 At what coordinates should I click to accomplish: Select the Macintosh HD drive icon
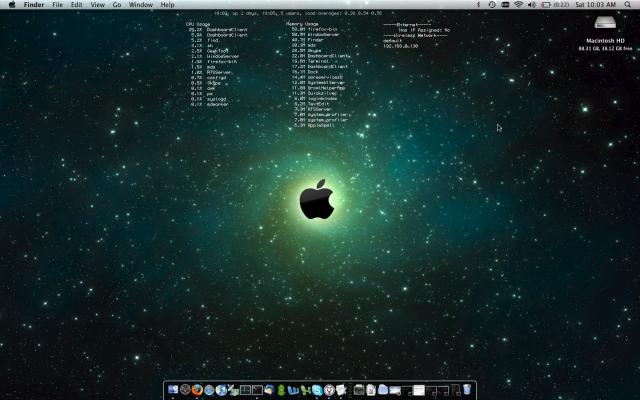coord(605,22)
